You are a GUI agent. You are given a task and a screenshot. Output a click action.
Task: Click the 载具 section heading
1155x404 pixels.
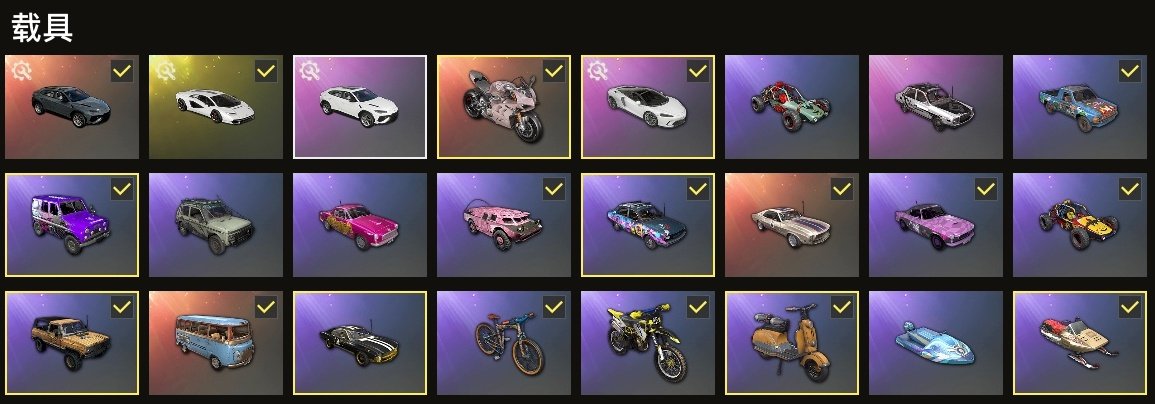coord(42,28)
